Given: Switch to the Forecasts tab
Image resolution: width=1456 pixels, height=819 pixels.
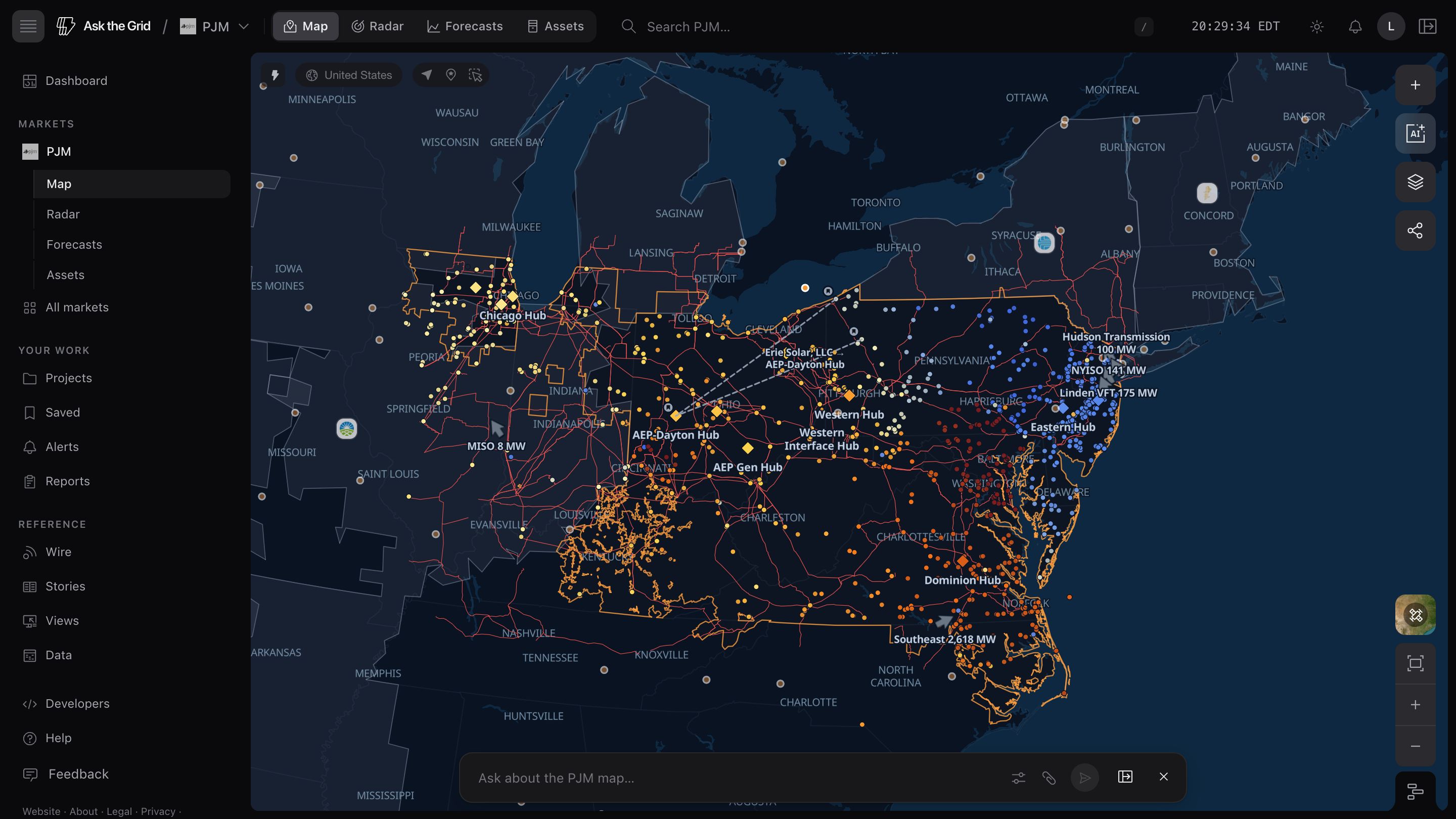Looking at the screenshot, I should [465, 26].
